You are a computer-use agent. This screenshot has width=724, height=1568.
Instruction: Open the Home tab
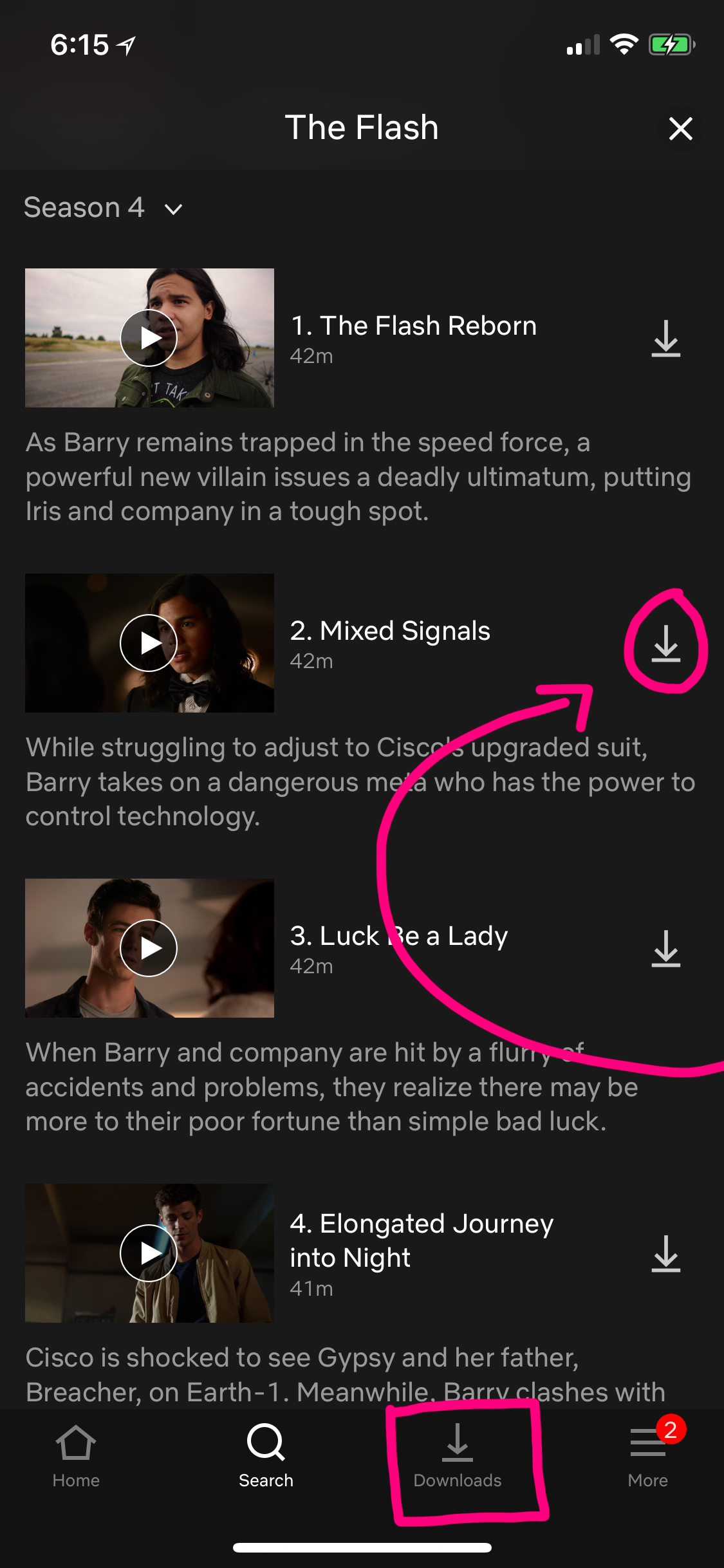click(x=76, y=1456)
